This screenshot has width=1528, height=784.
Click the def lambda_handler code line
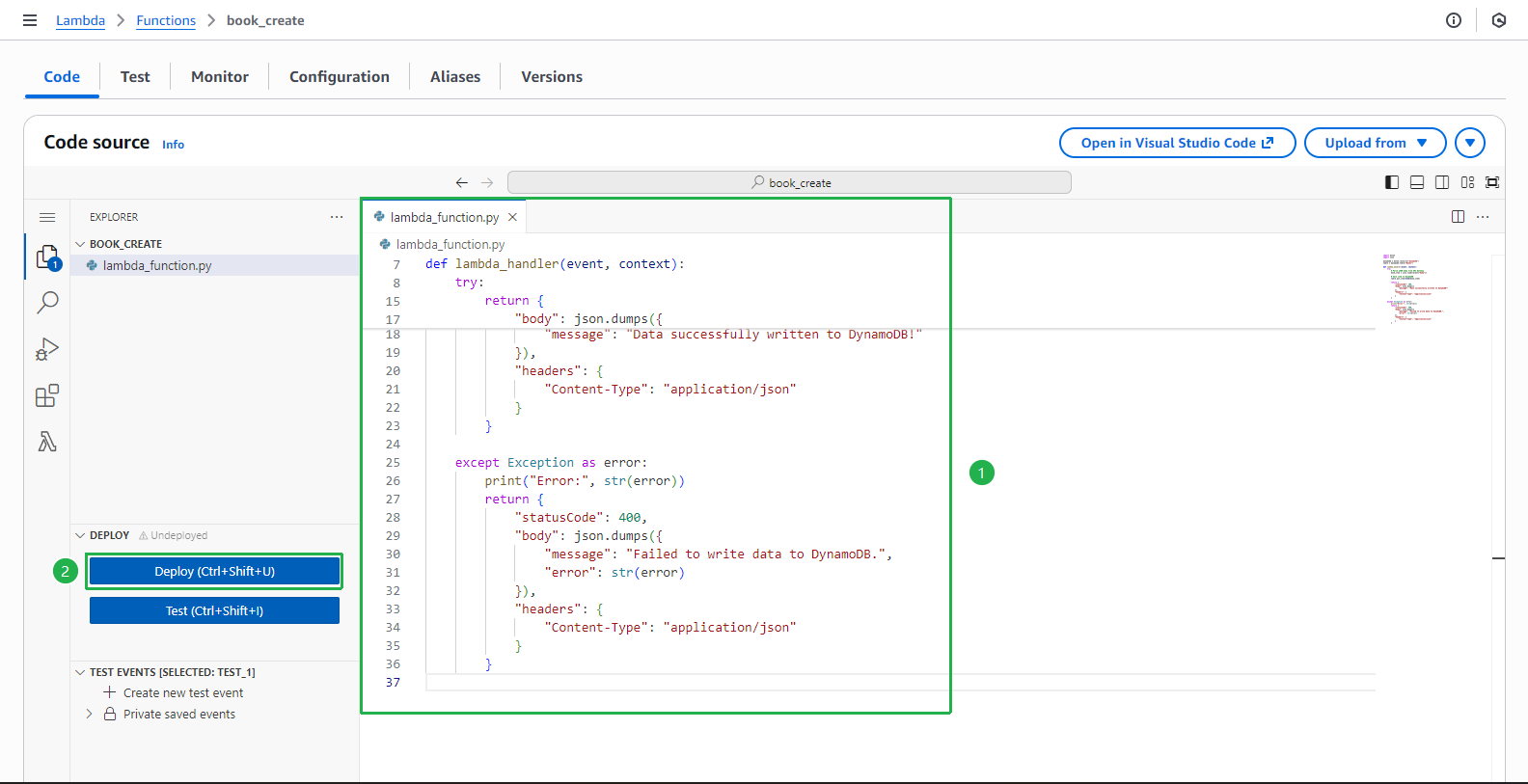click(555, 263)
